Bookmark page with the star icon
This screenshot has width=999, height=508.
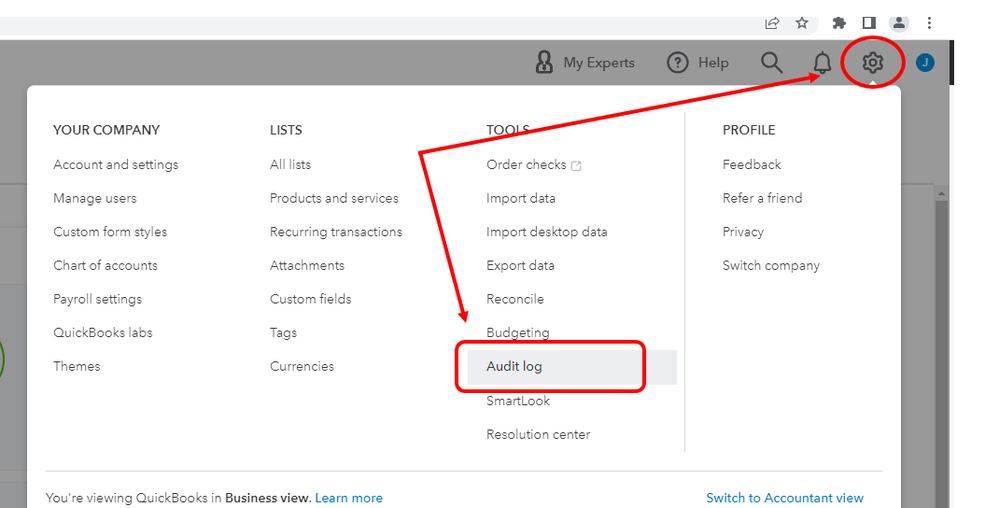[x=801, y=23]
